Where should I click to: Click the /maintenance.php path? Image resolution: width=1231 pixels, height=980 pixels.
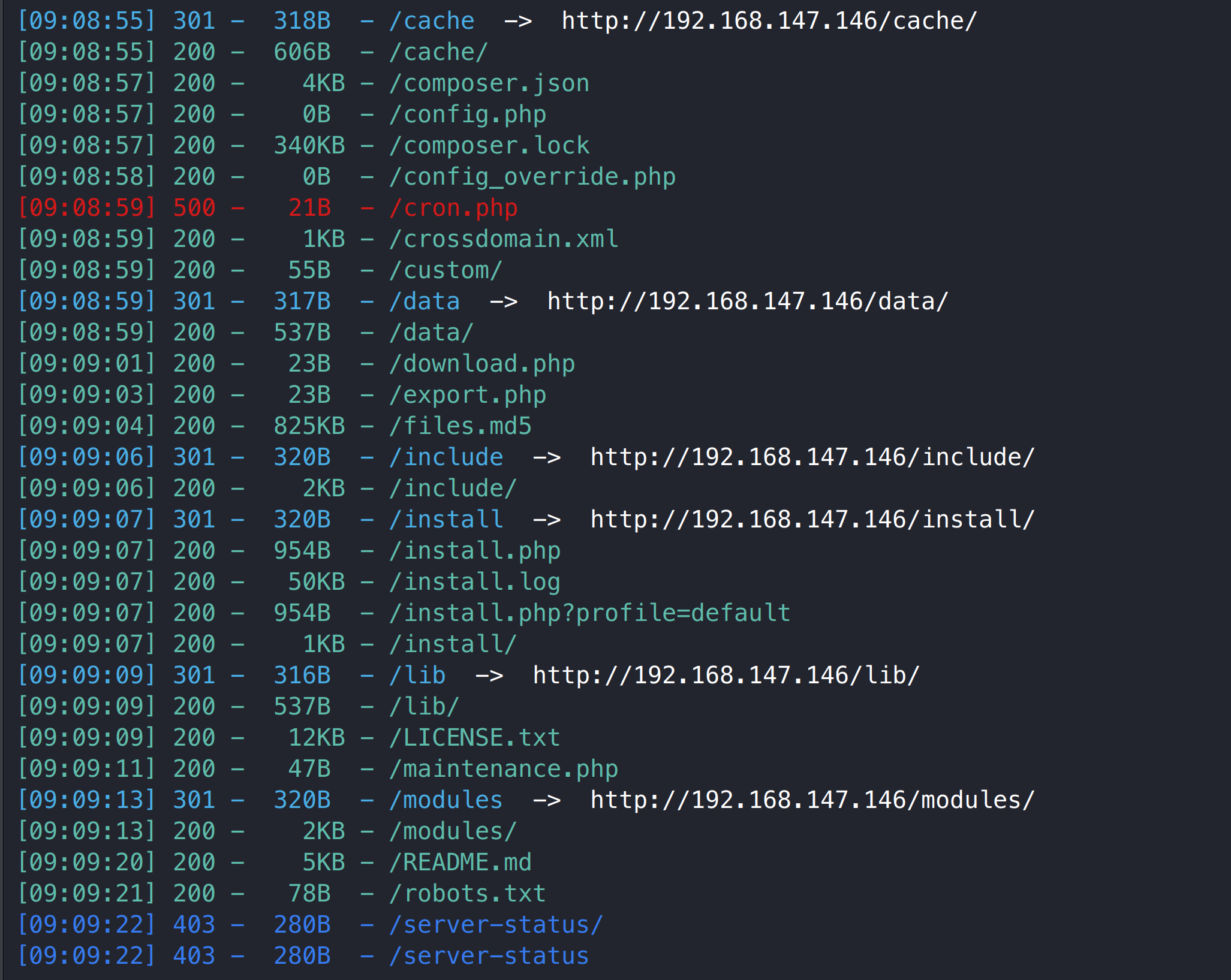(x=504, y=769)
